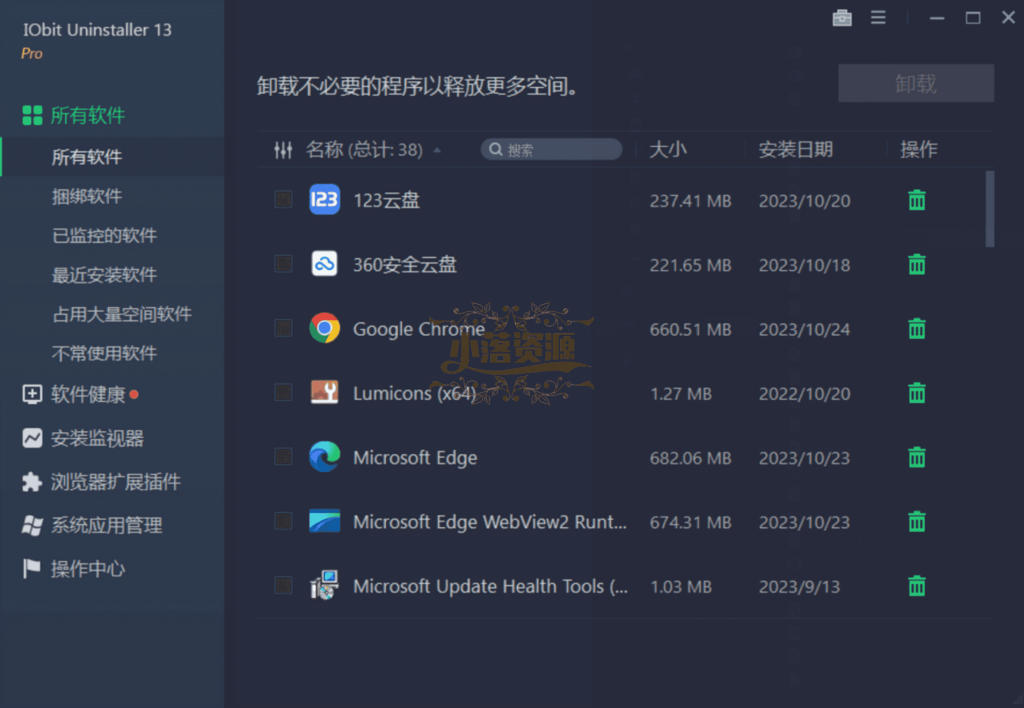Click trash icon for 123云盘

pos(917,200)
